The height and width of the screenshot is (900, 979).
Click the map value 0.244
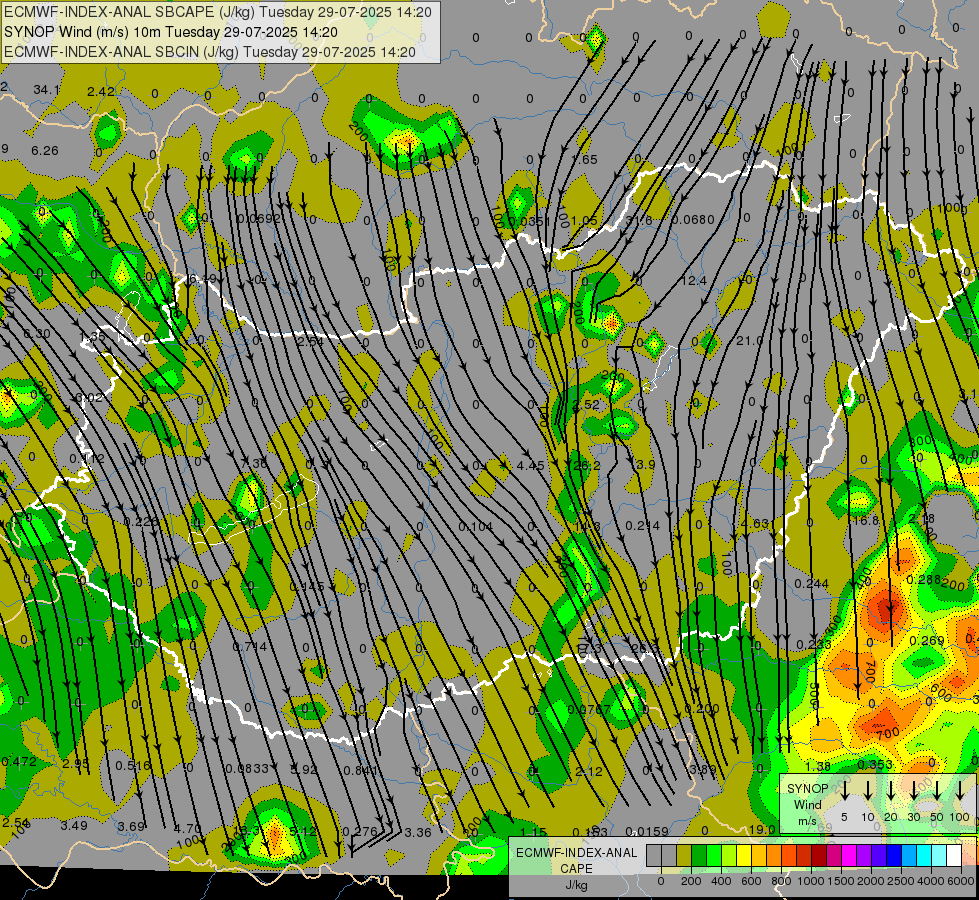coord(812,583)
